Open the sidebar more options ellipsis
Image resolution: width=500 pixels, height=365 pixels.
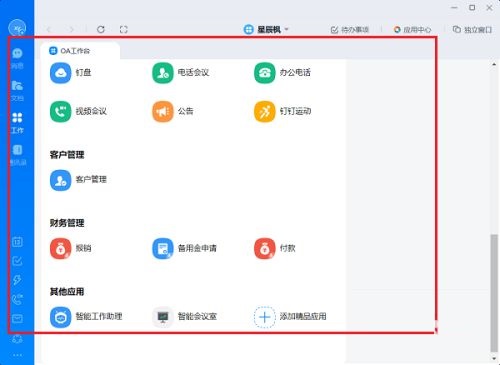tap(17, 355)
